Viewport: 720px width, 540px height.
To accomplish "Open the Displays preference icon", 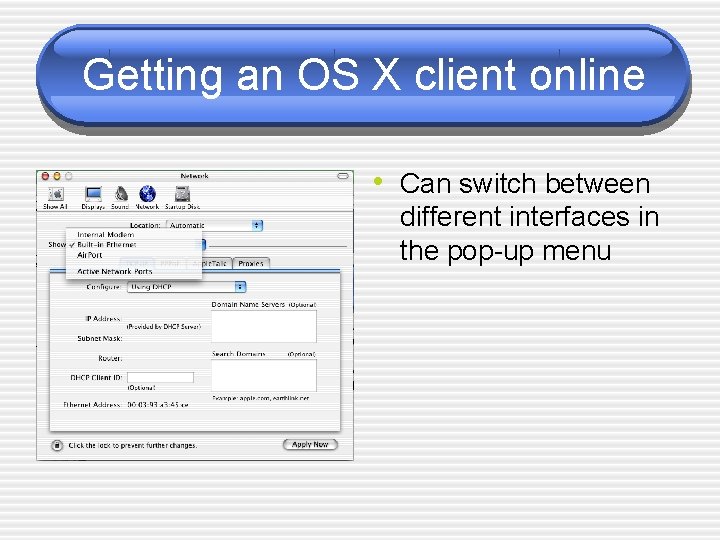I will (93, 198).
